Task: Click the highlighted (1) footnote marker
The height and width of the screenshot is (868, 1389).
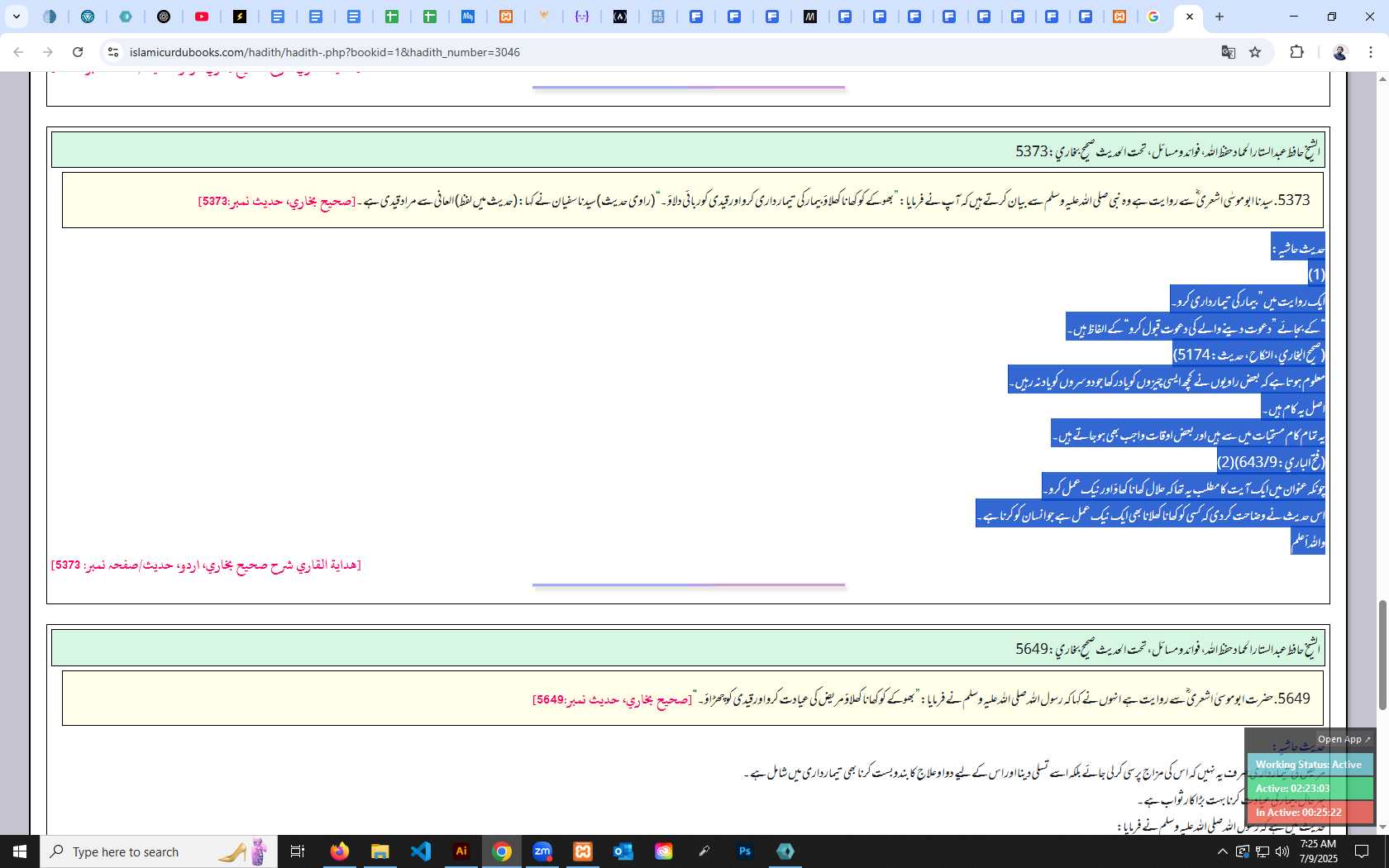Action: 1316,274
